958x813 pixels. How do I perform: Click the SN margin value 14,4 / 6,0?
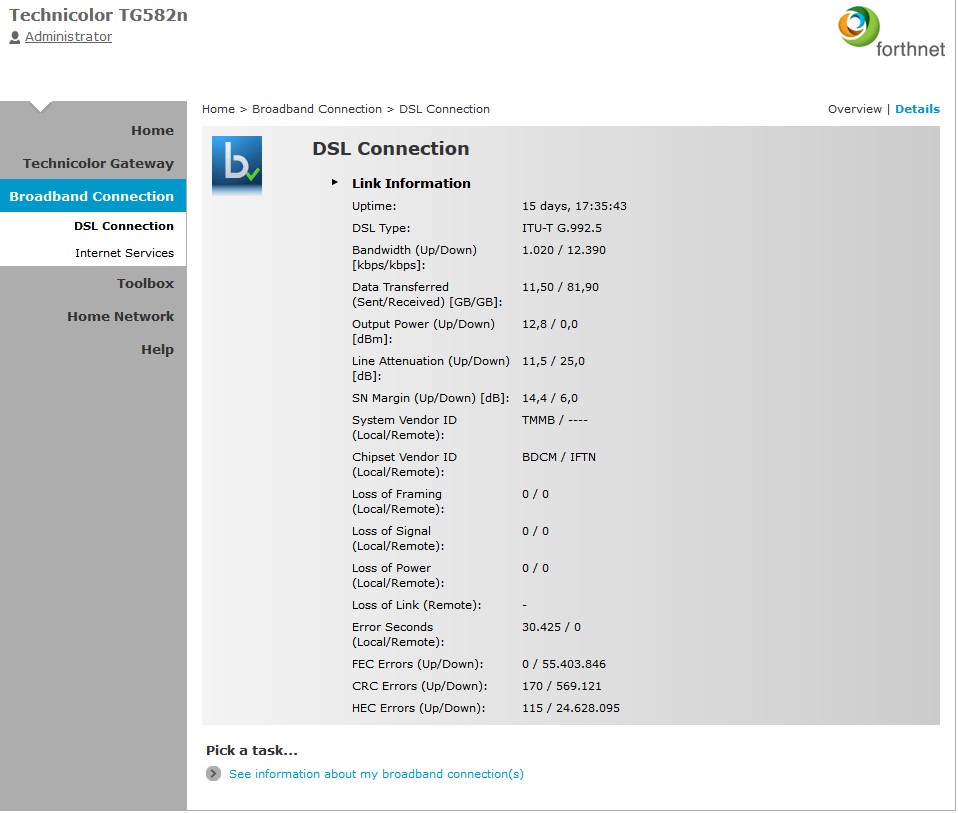[550, 398]
